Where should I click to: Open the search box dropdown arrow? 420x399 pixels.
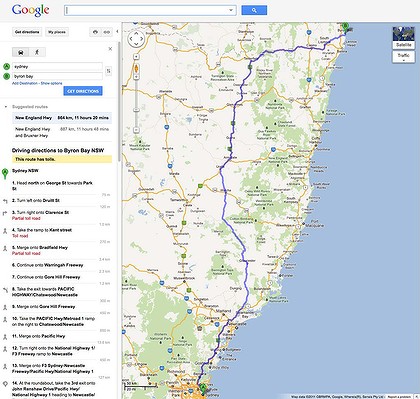coord(231,10)
